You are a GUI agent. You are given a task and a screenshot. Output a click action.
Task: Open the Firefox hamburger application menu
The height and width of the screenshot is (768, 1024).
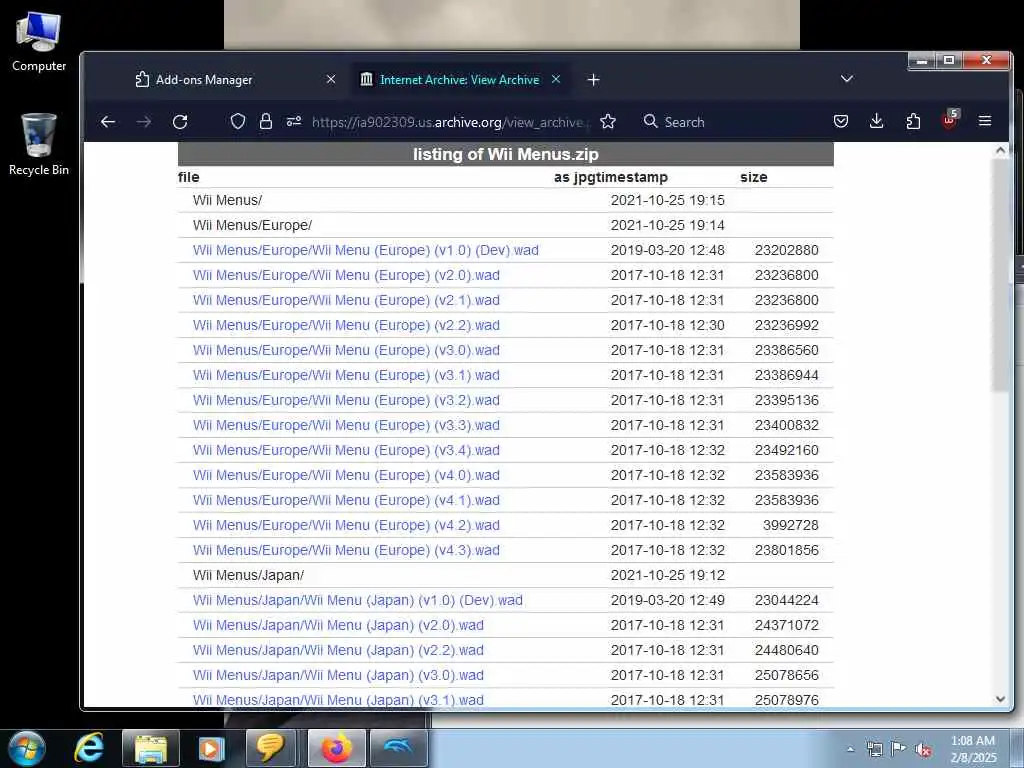pos(985,121)
